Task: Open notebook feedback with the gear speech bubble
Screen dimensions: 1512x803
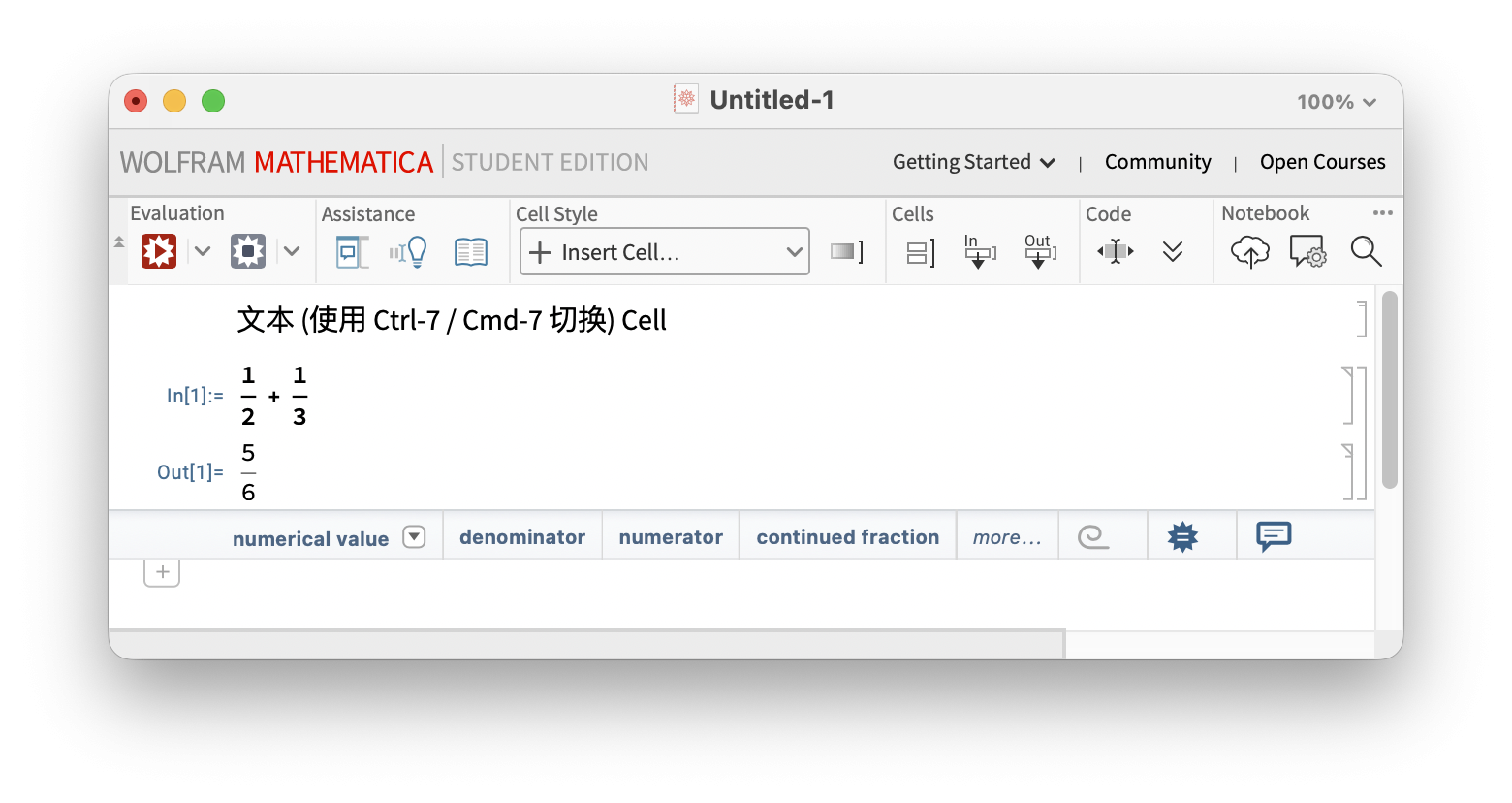Action: click(x=1307, y=251)
